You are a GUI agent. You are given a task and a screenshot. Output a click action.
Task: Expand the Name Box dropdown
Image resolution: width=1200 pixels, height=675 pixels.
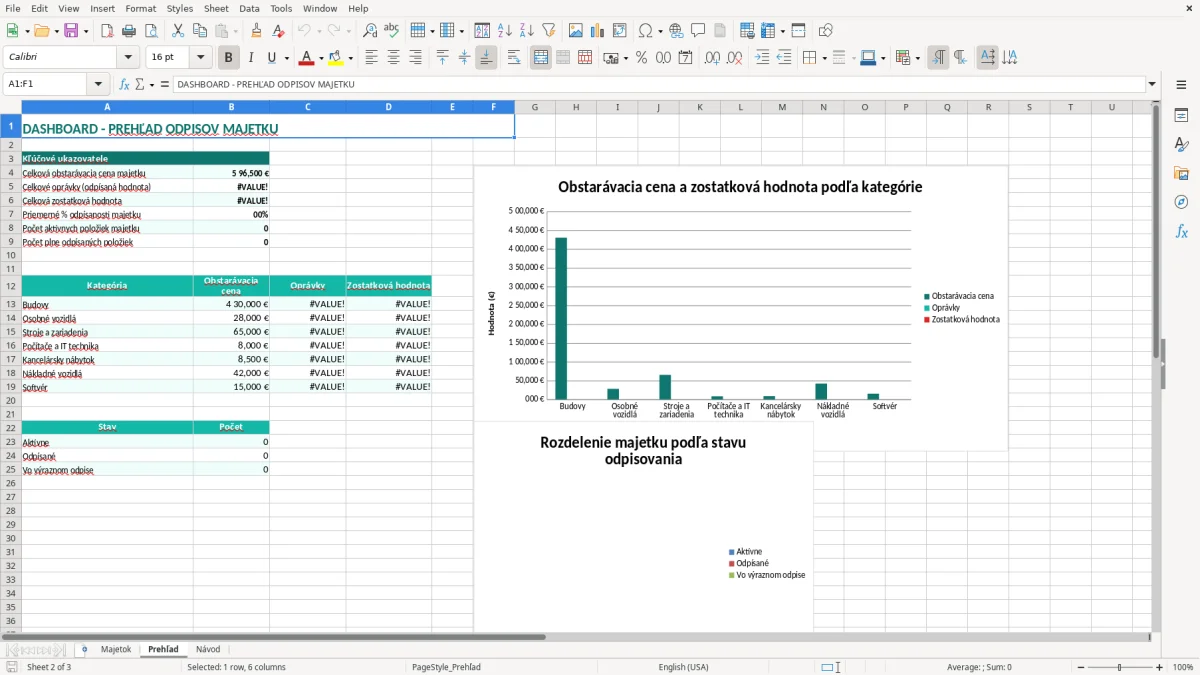[x=98, y=84]
